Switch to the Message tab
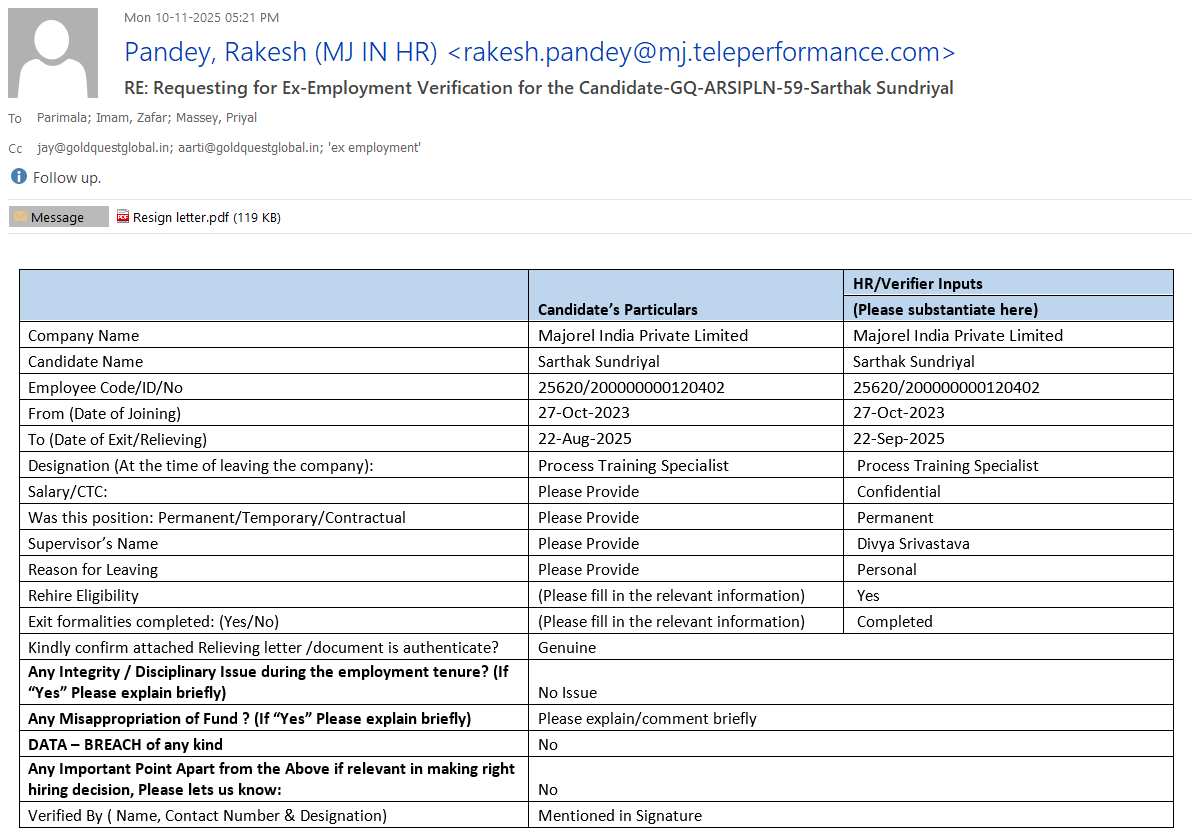Viewport: 1192px width, 837px height. (58, 217)
